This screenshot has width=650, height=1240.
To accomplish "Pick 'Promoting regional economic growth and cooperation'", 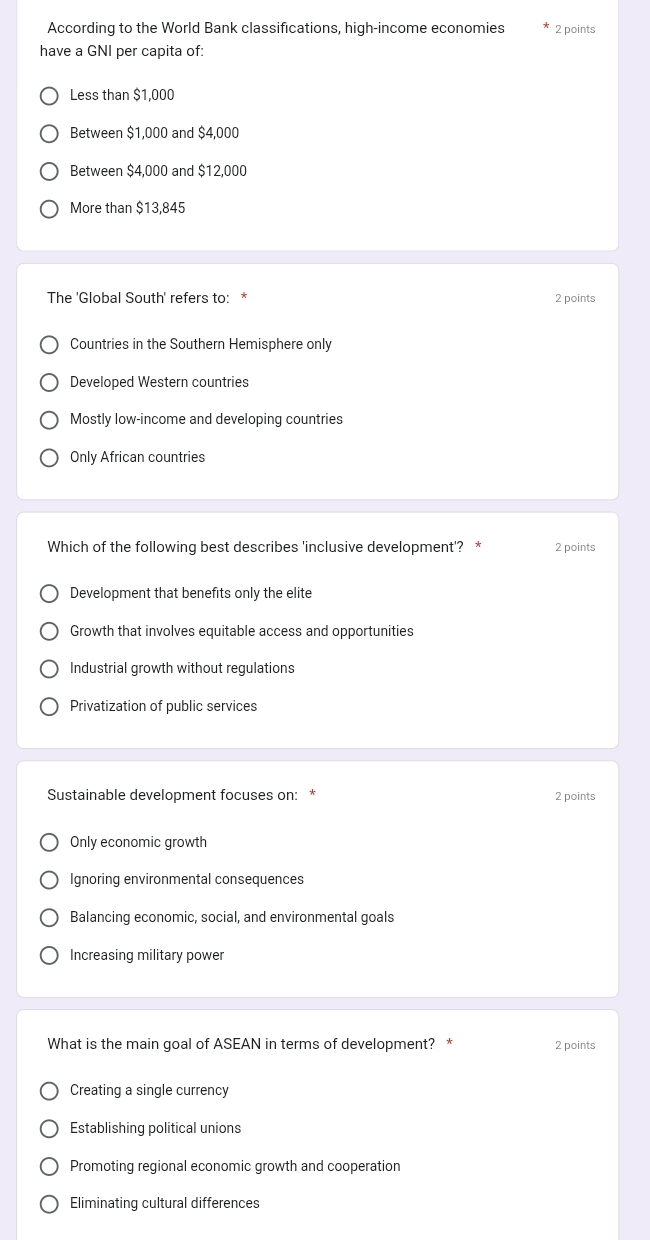I will point(49,1167).
